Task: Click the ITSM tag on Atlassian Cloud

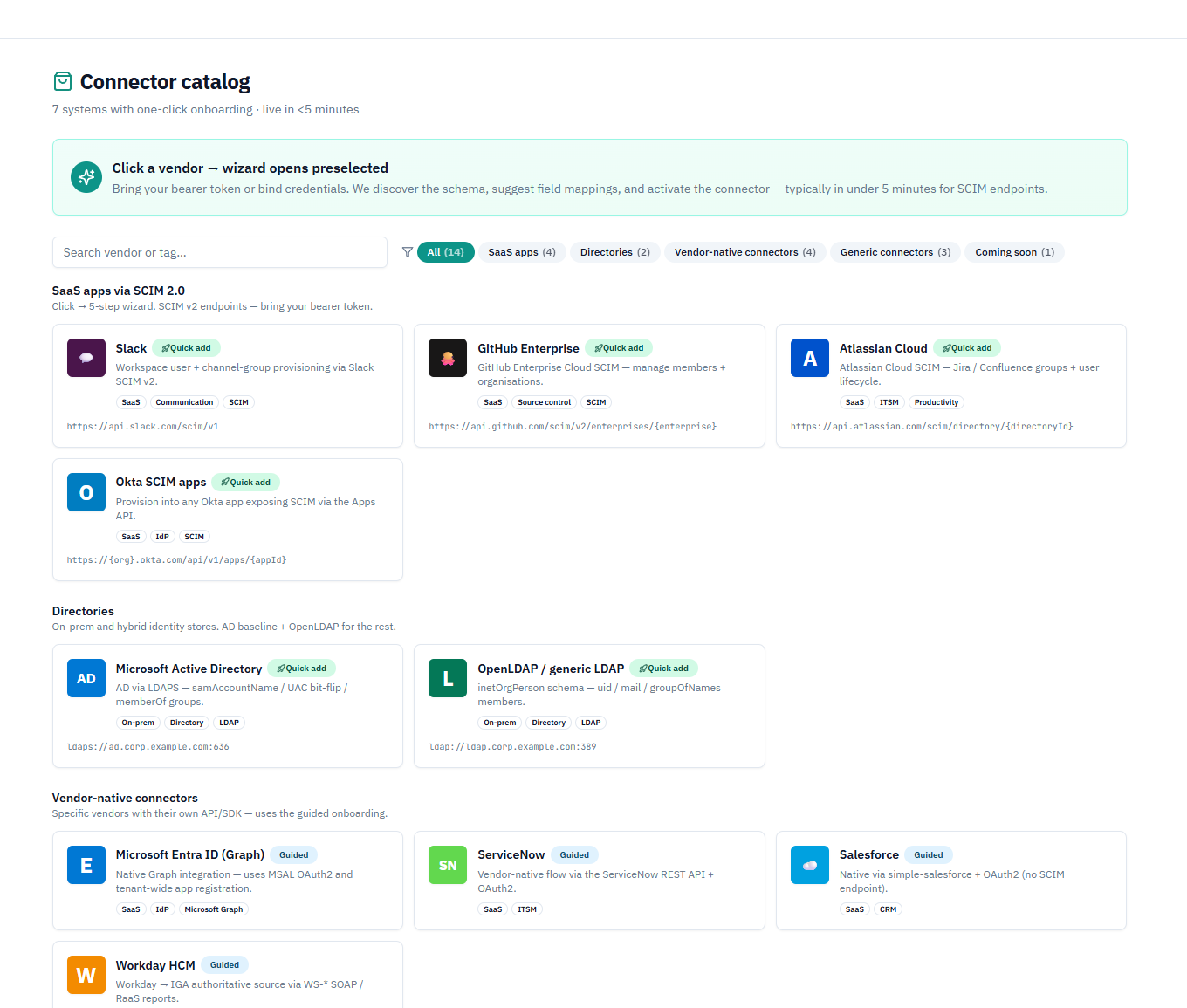Action: click(x=889, y=402)
